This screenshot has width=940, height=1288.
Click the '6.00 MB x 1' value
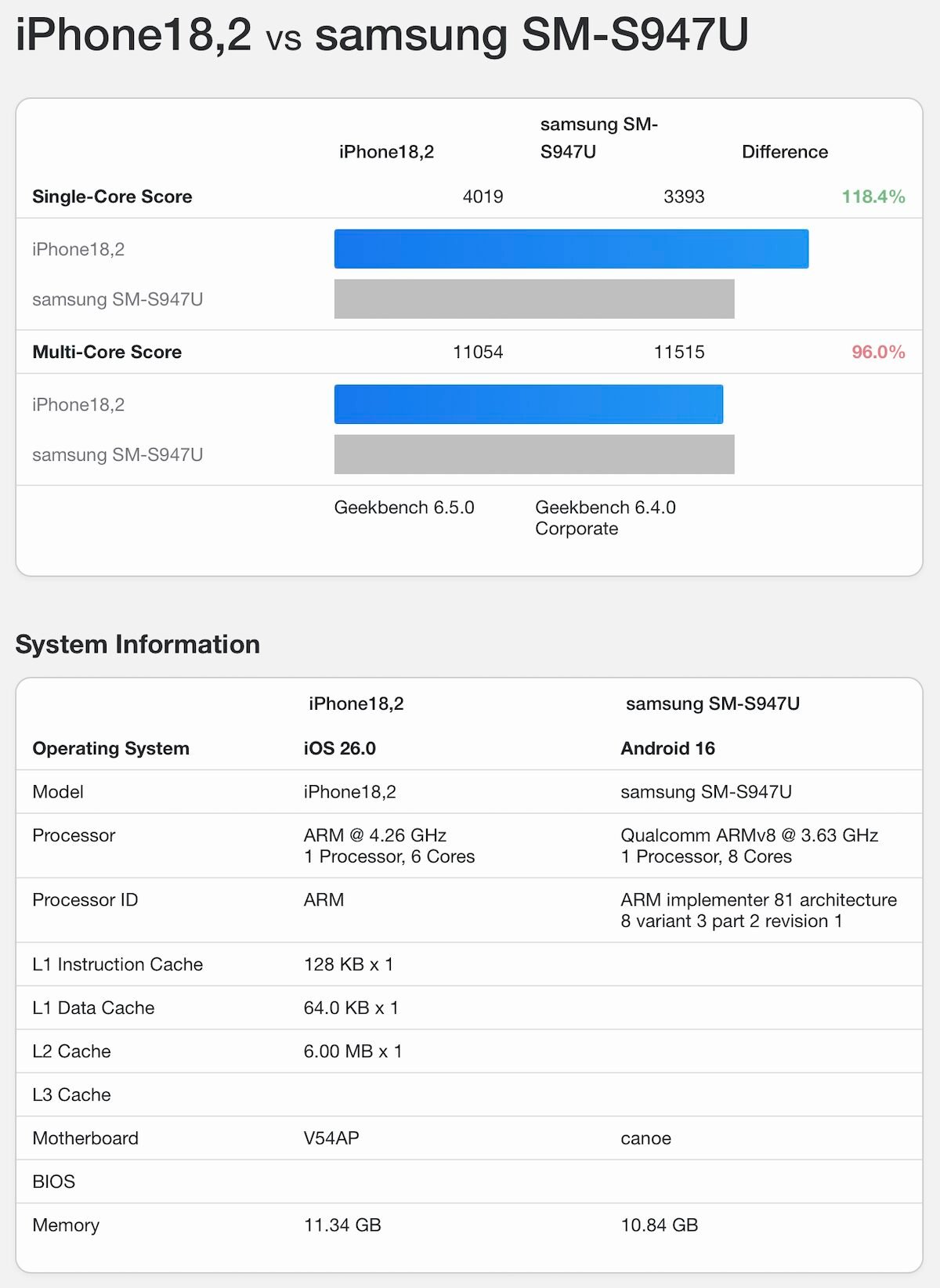point(353,1051)
